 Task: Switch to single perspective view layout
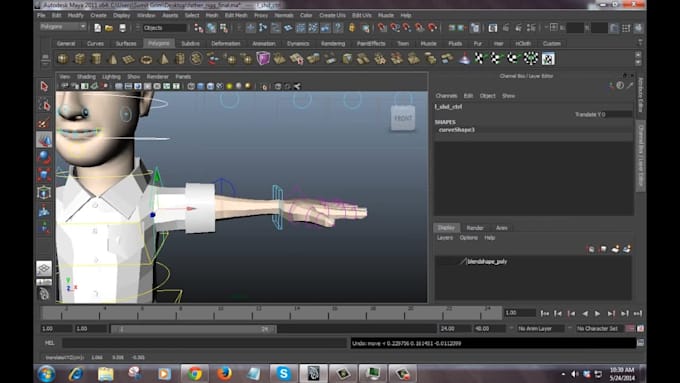pyautogui.click(x=44, y=268)
